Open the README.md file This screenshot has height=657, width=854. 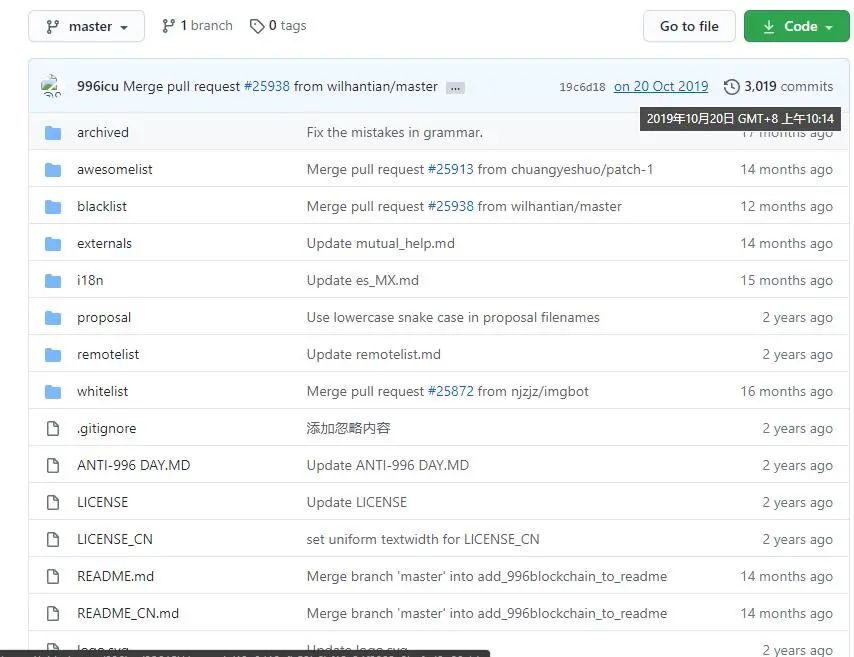115,576
